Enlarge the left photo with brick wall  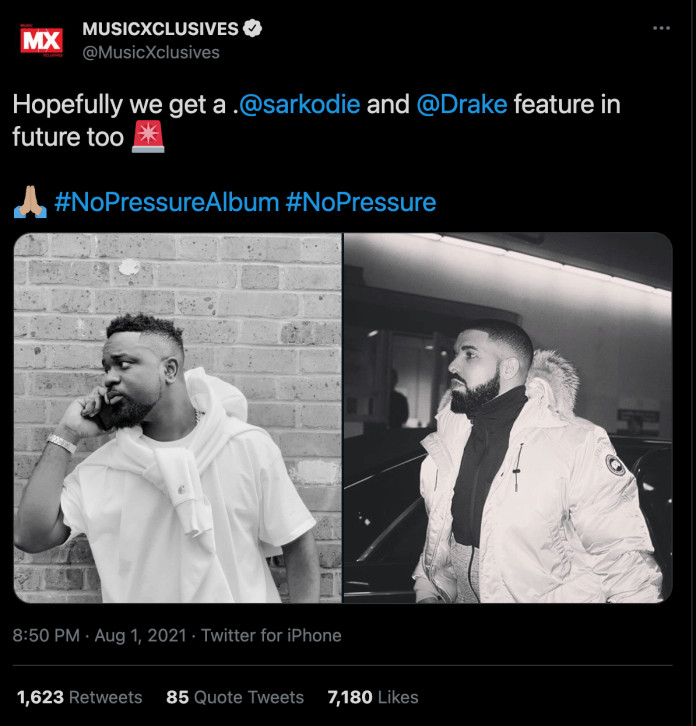(178, 418)
